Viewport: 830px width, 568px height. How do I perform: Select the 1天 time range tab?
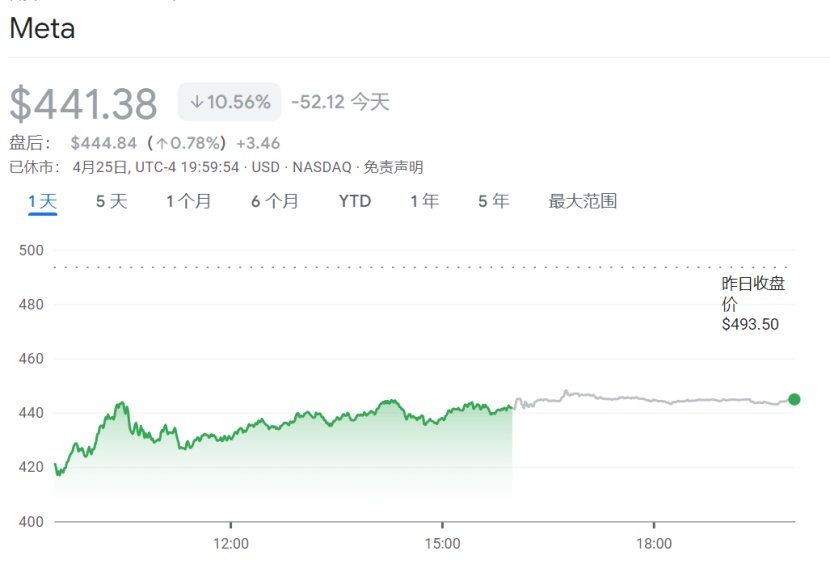pos(42,201)
